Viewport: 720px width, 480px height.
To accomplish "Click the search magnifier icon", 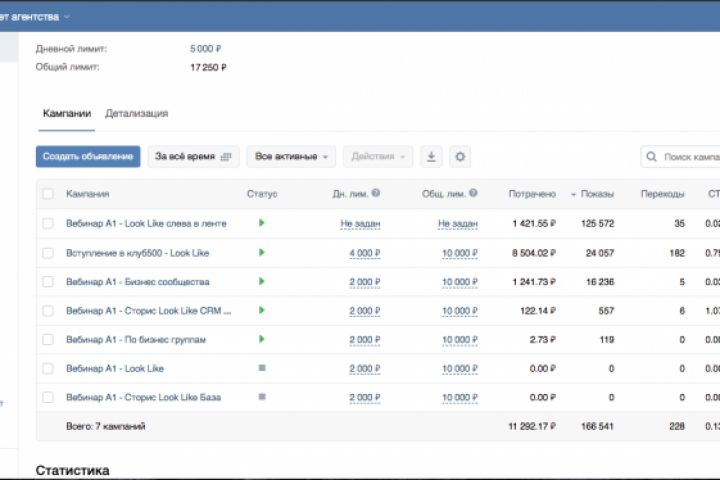I will click(651, 157).
